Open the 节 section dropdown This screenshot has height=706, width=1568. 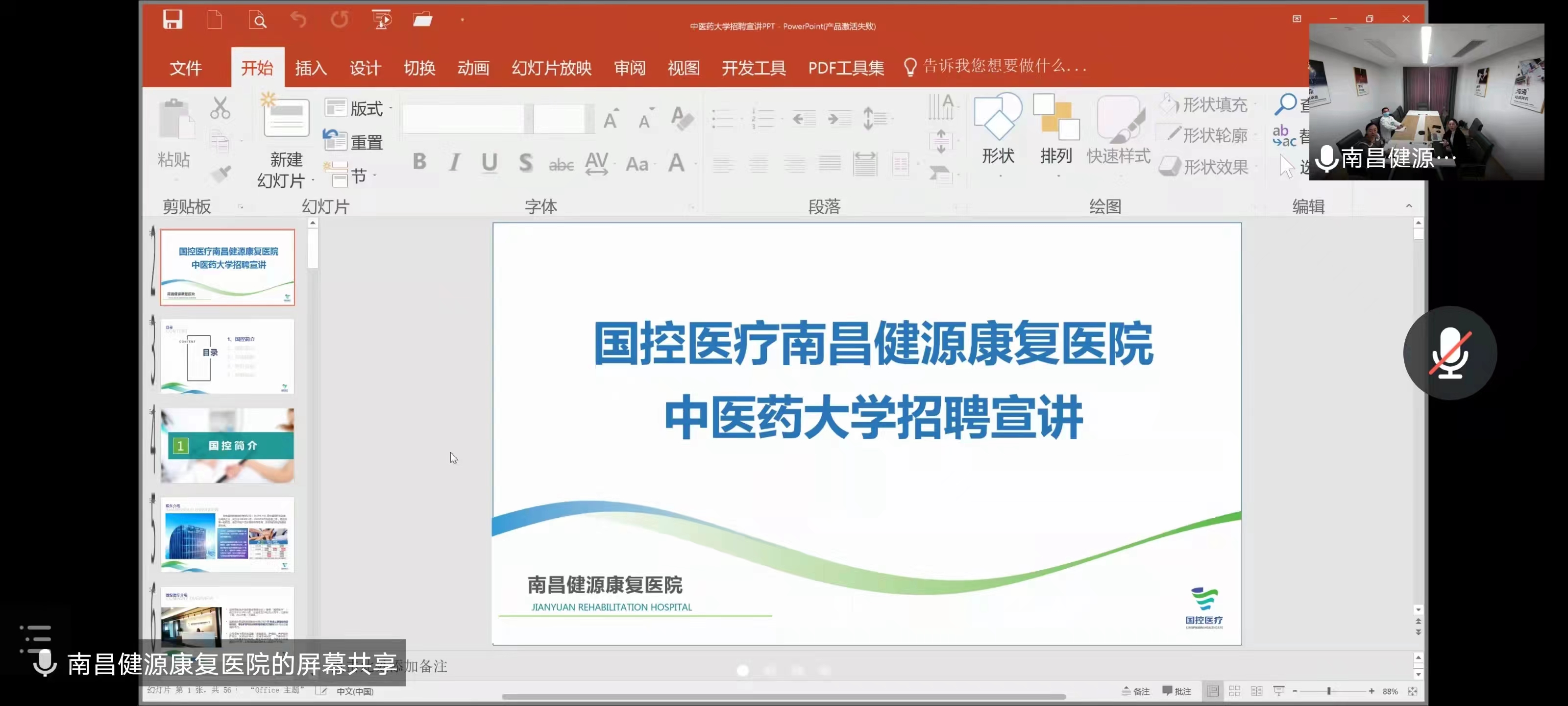tap(350, 176)
